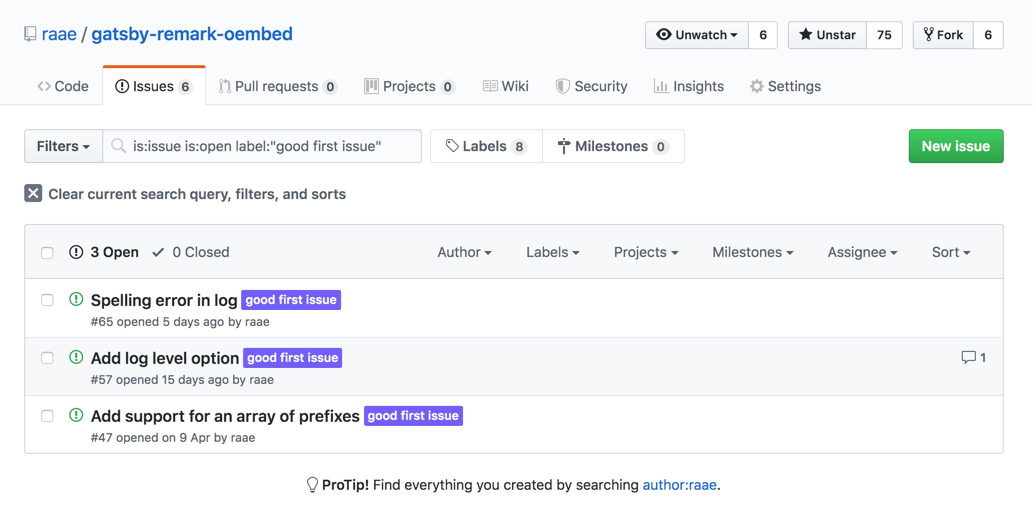Click the 3 Open issues filter
Image resolution: width=1033 pixels, height=517 pixels.
click(104, 252)
